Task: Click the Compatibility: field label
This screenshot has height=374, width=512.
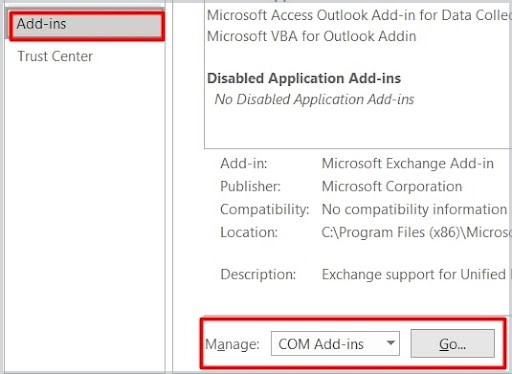Action: [x=265, y=210]
